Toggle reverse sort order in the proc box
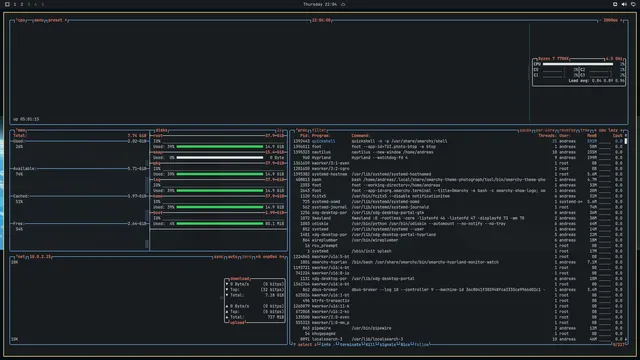This screenshot has width=640, height=360. click(x=567, y=130)
